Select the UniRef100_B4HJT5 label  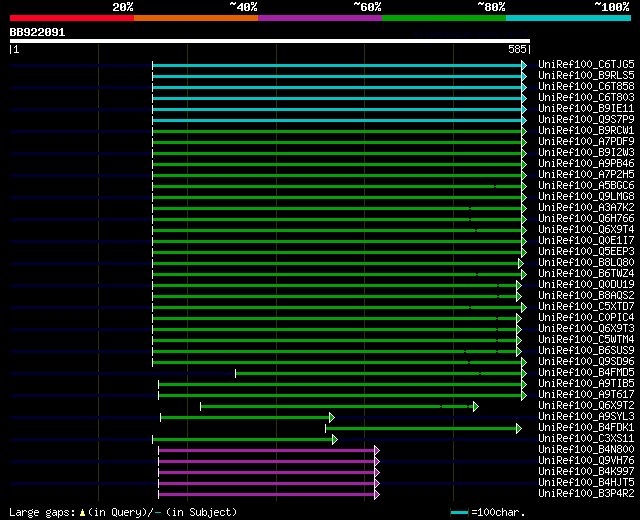(x=586, y=483)
